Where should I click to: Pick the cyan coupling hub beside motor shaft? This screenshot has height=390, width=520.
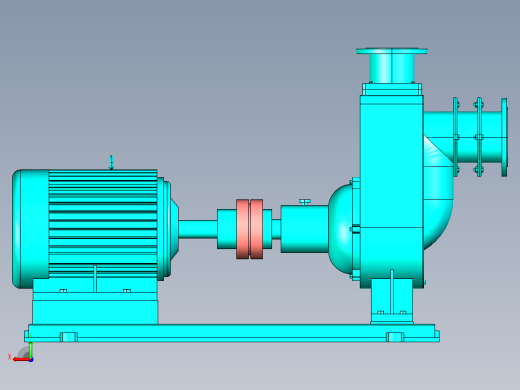(x=227, y=229)
